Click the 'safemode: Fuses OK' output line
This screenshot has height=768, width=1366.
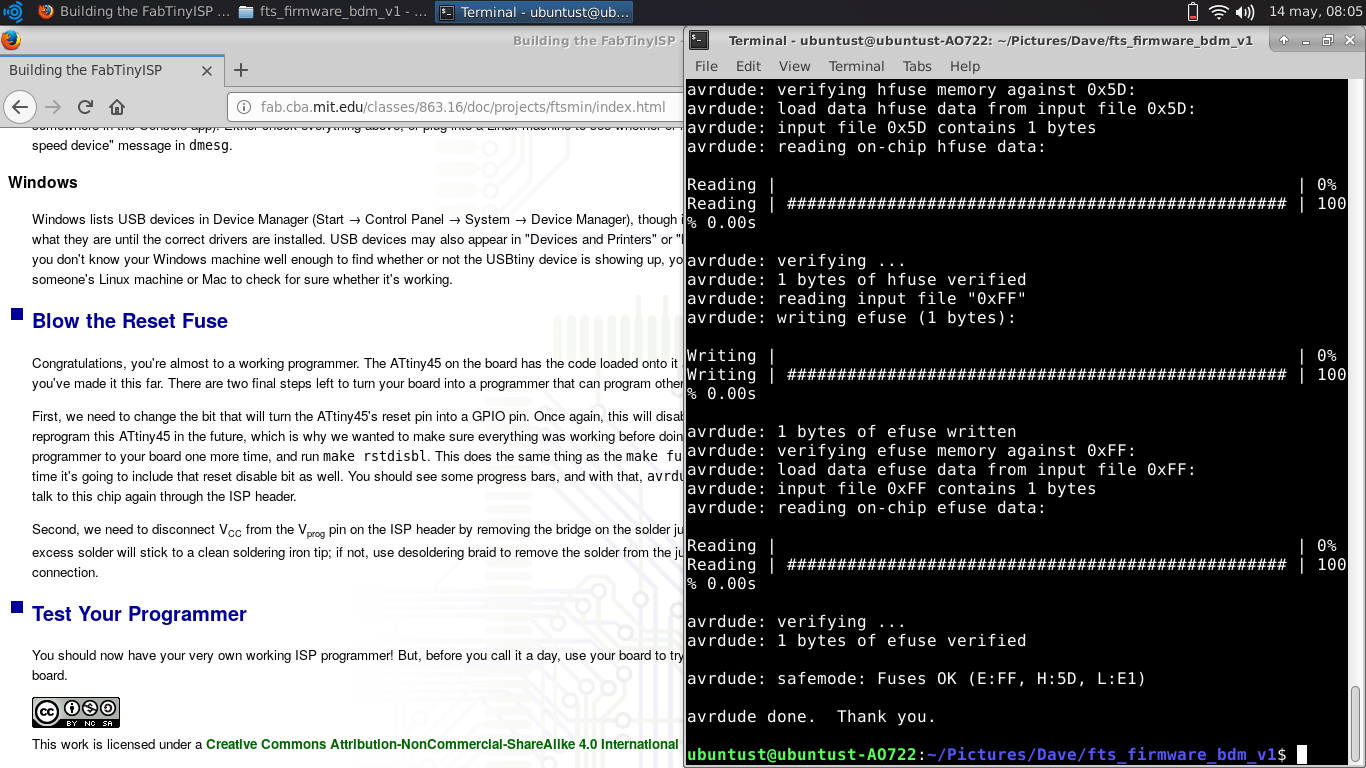point(916,678)
